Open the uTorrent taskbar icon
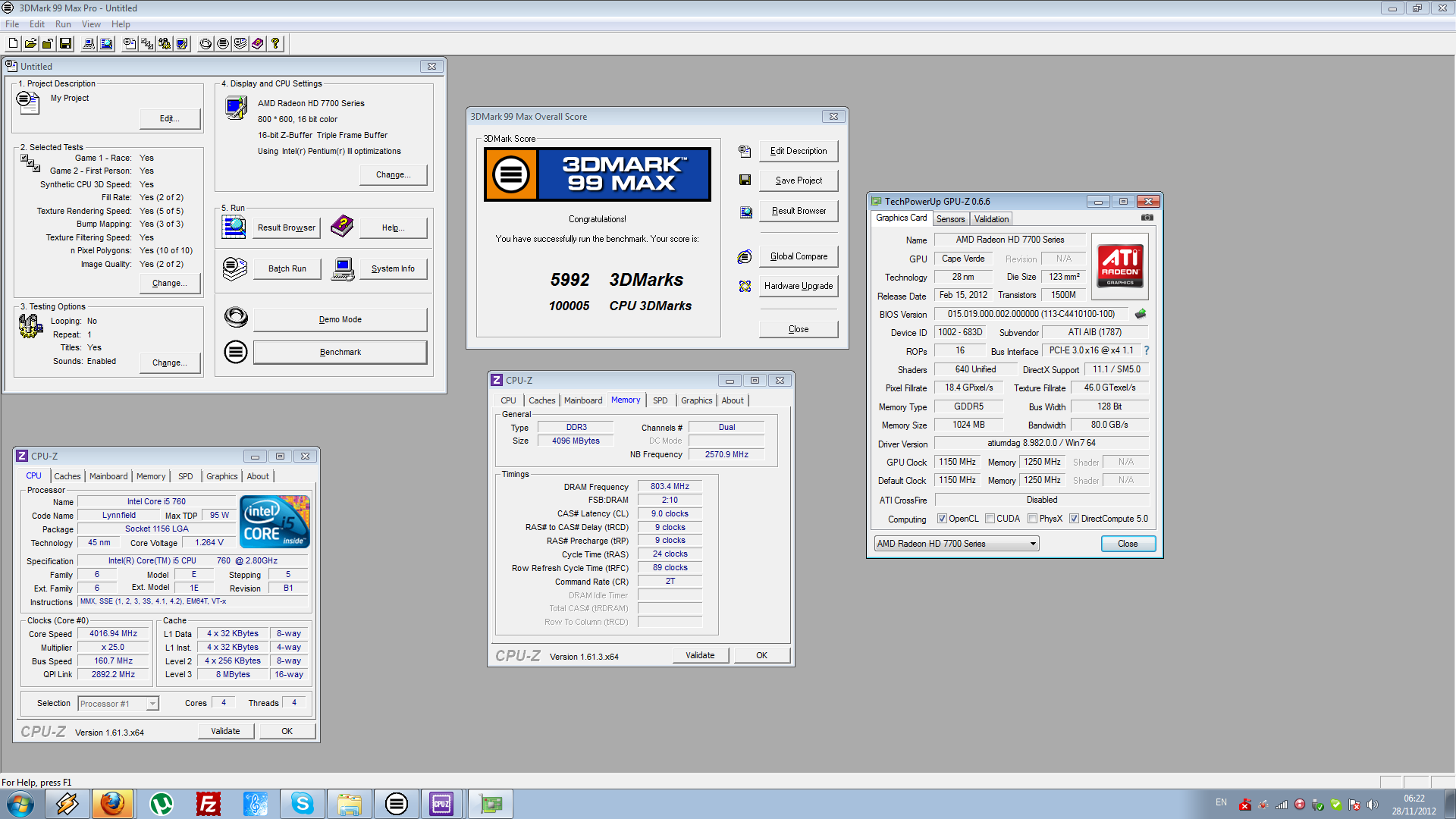1456x819 pixels. point(161,804)
